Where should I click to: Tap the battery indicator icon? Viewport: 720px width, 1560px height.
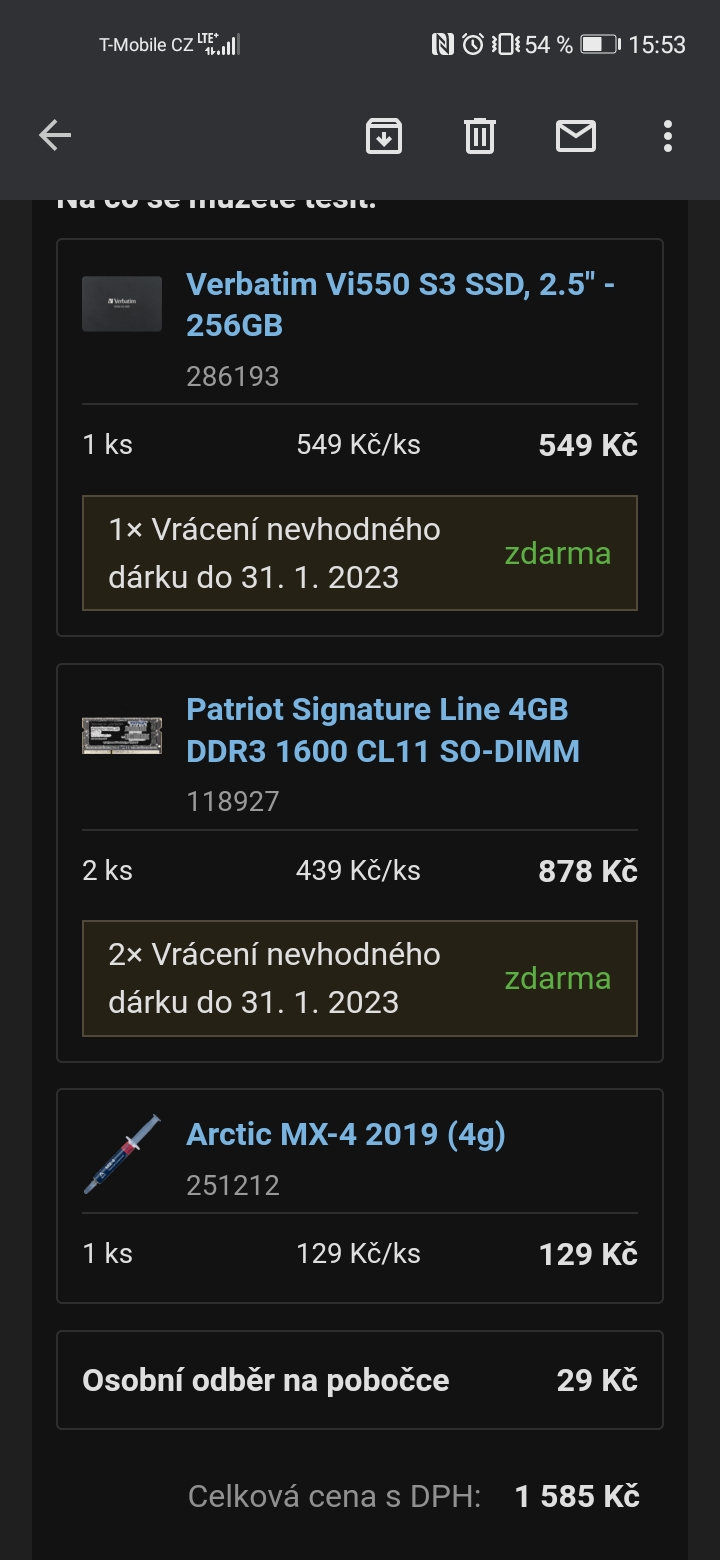coord(600,44)
